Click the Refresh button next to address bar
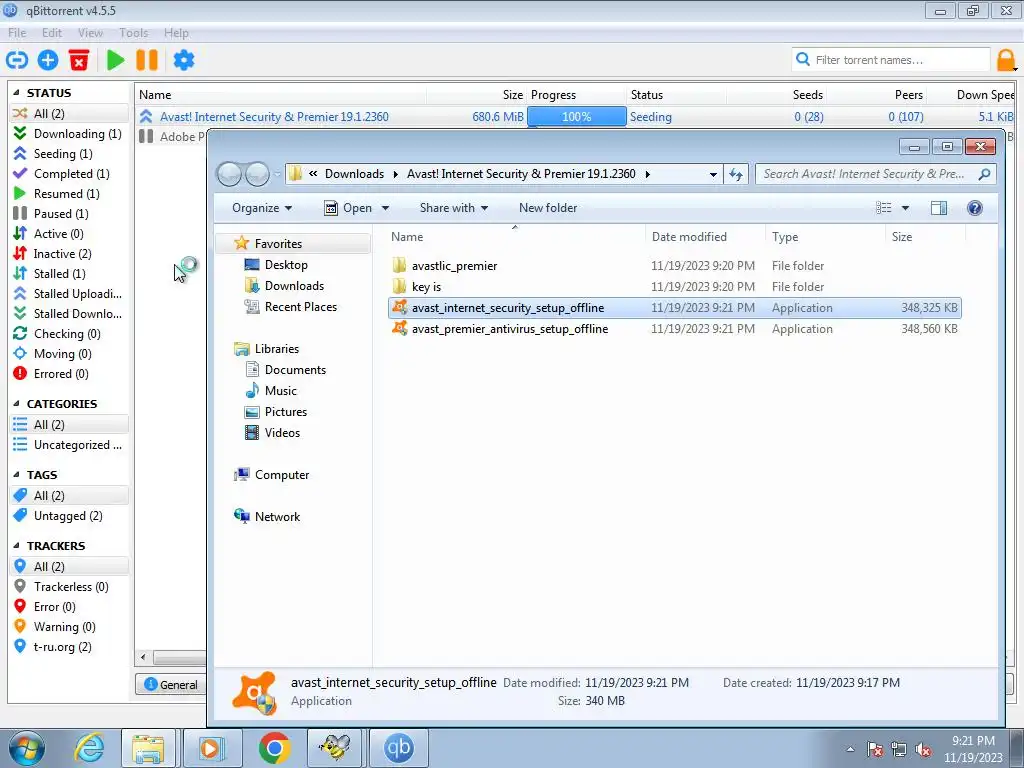Viewport: 1024px width, 768px height. (736, 174)
